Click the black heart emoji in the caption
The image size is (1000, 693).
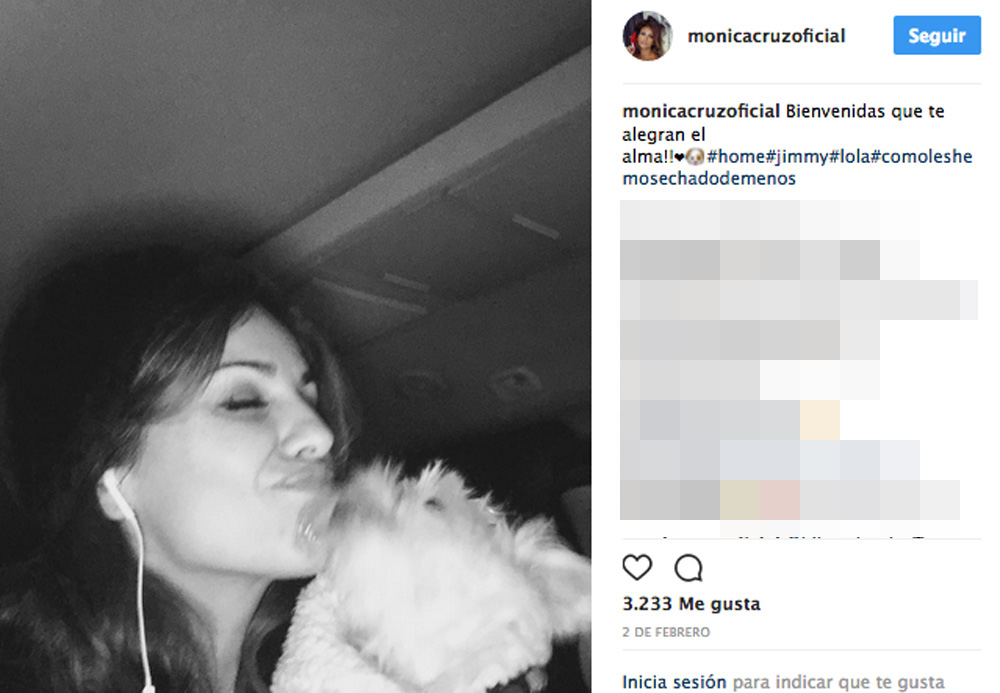tap(679, 157)
